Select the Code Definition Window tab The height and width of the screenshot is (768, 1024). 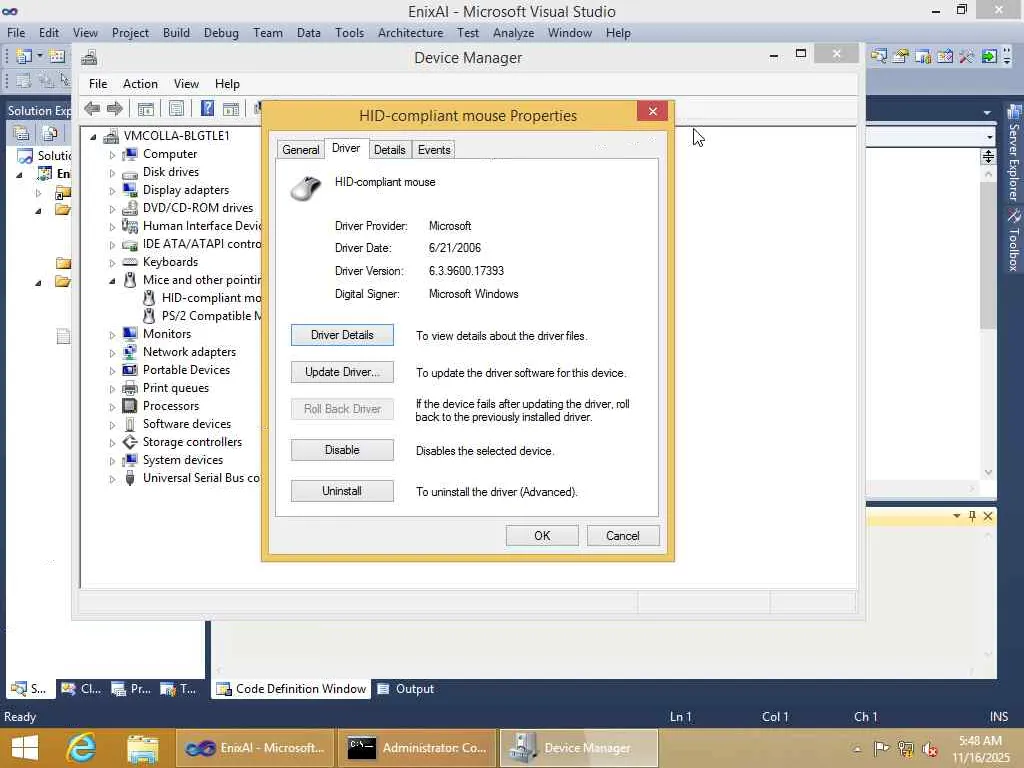(x=291, y=689)
